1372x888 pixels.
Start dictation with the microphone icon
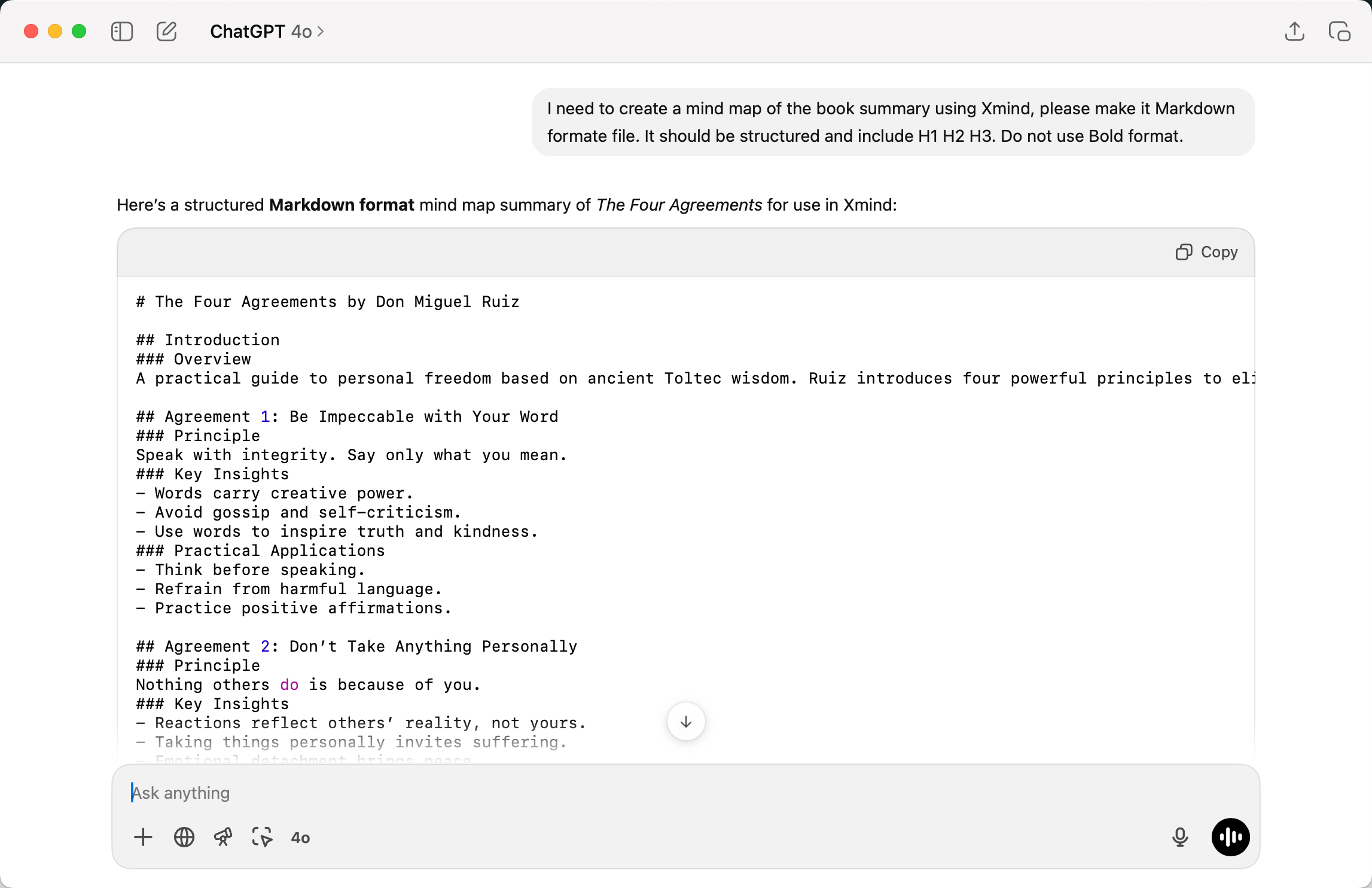point(1179,837)
